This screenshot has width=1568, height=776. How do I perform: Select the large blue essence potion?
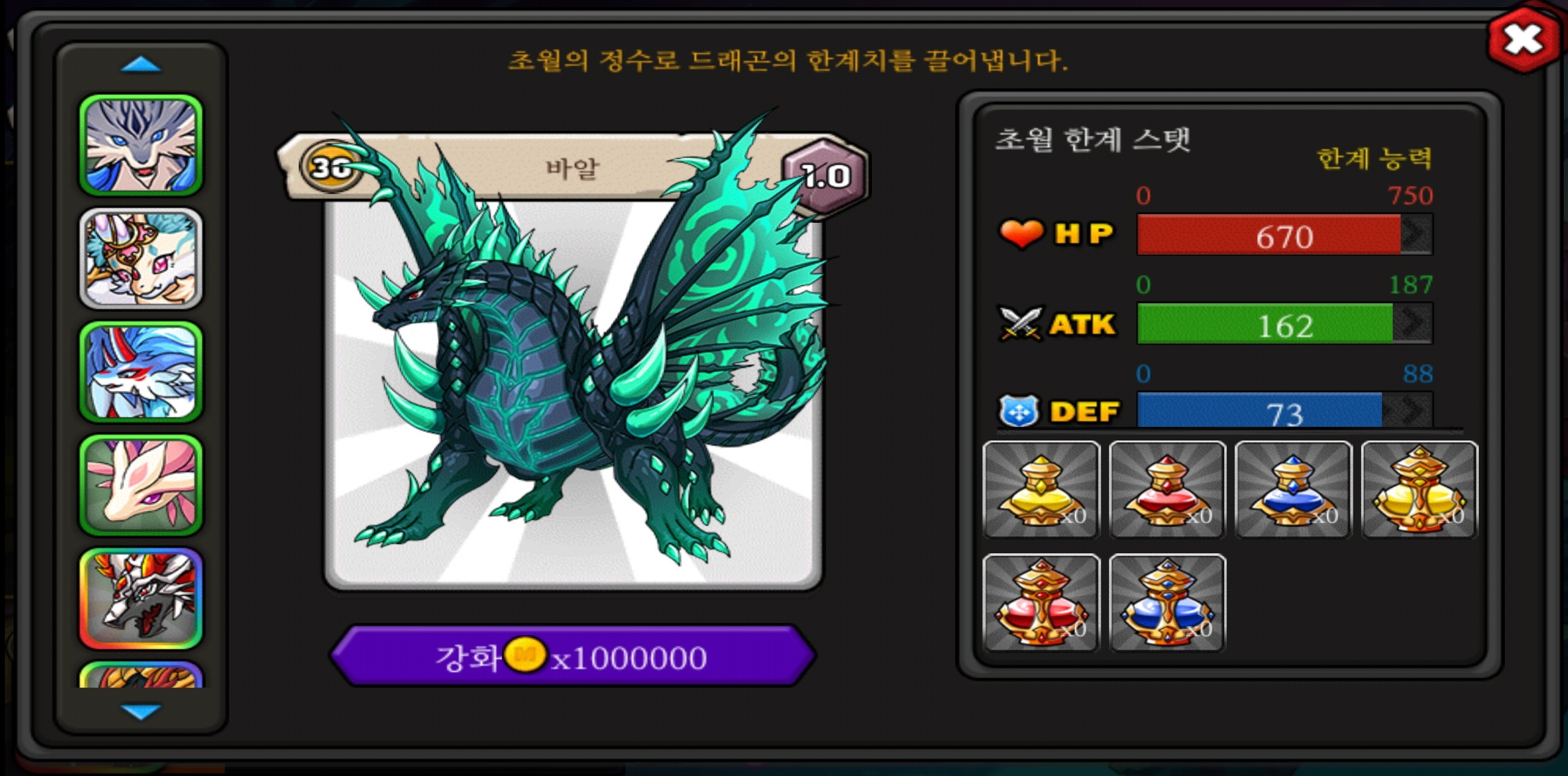pyautogui.click(x=1167, y=603)
